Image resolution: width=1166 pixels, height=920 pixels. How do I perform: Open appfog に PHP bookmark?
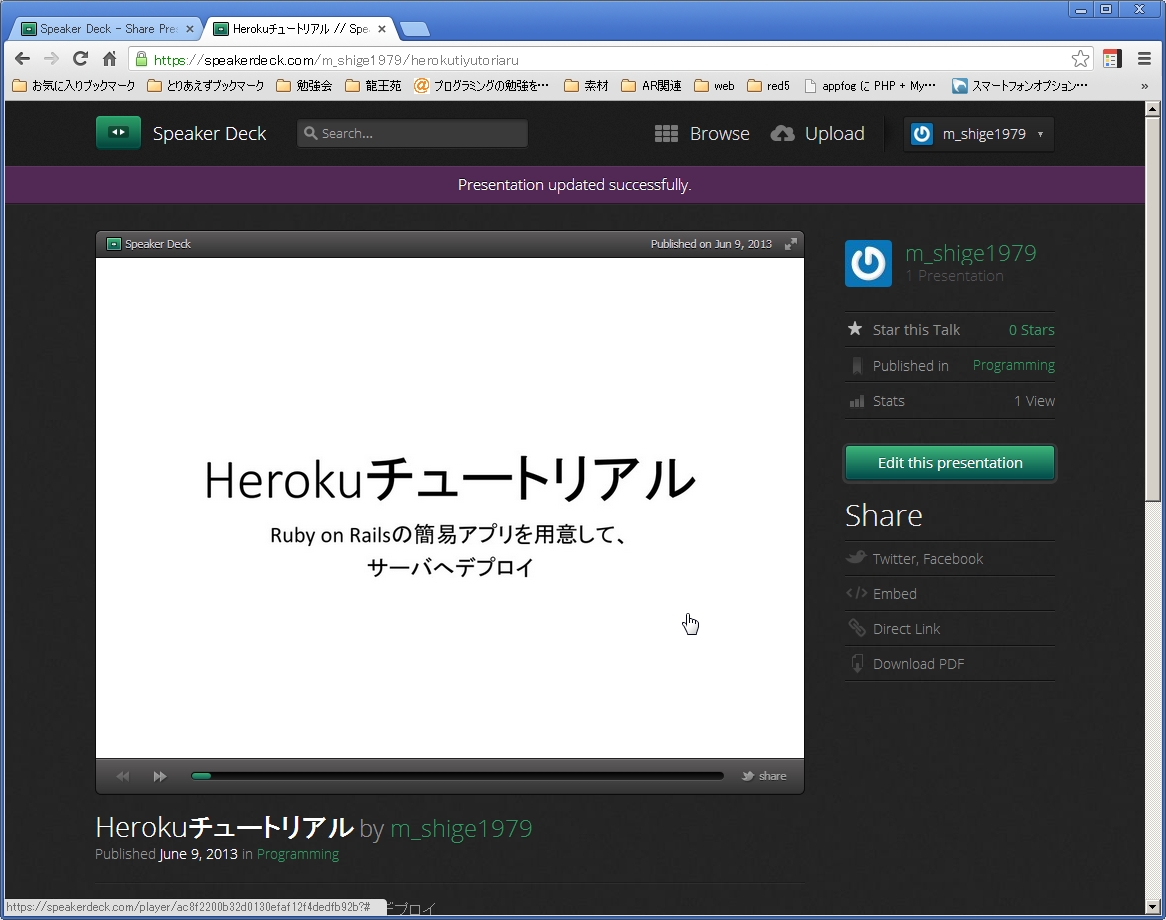click(870, 86)
